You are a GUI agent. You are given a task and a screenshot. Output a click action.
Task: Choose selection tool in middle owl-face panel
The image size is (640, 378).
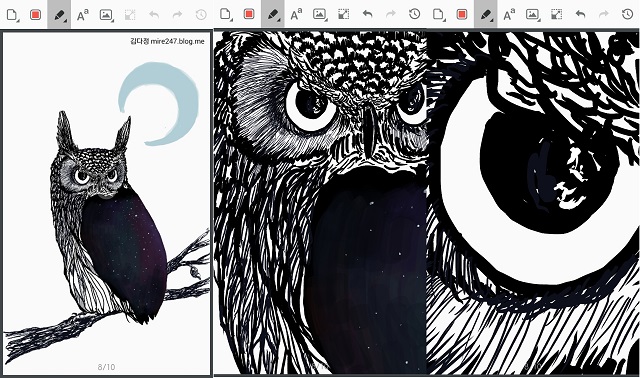coord(344,14)
